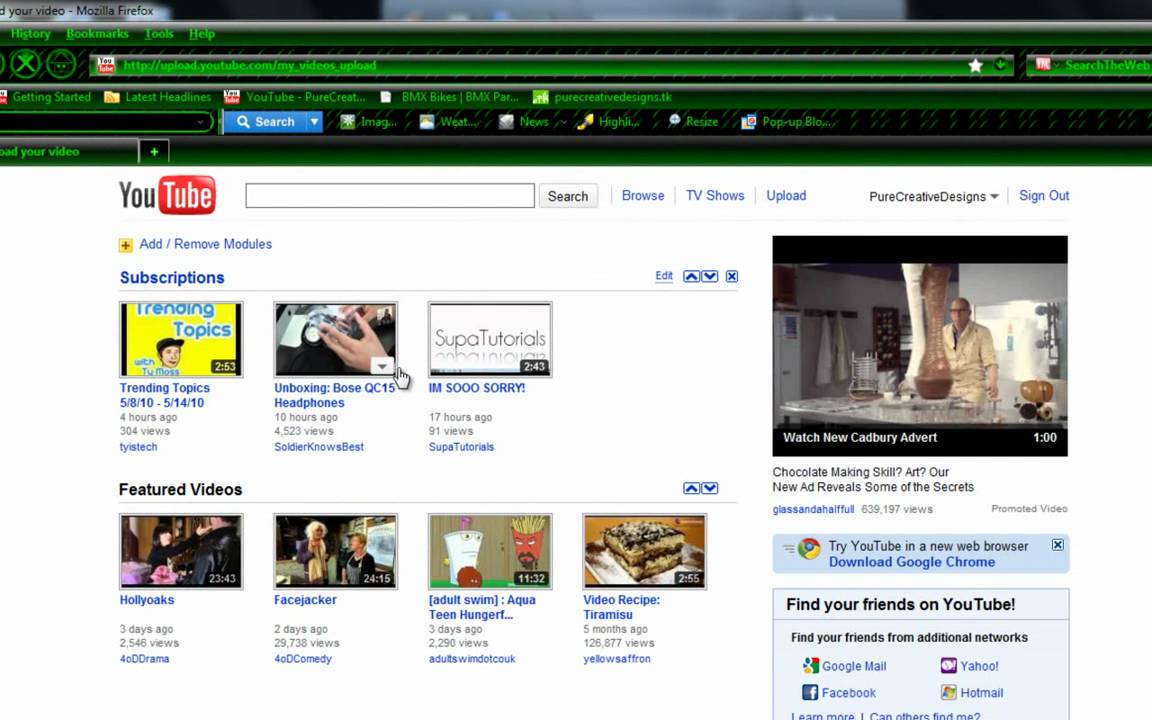Click the SearchTheWeb search box
Screen dimensions: 1152x720
1106,65
